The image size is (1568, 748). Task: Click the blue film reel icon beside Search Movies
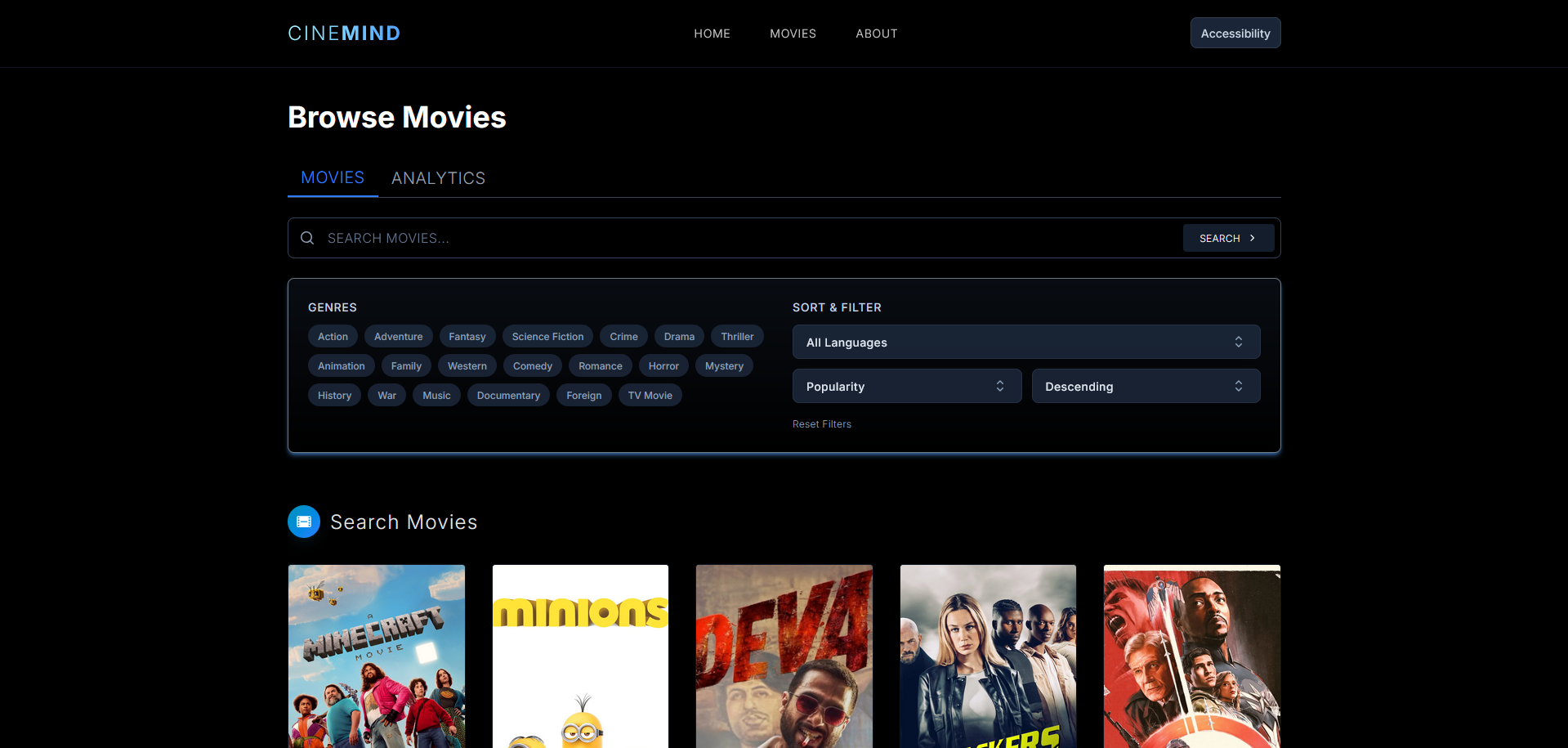point(303,521)
